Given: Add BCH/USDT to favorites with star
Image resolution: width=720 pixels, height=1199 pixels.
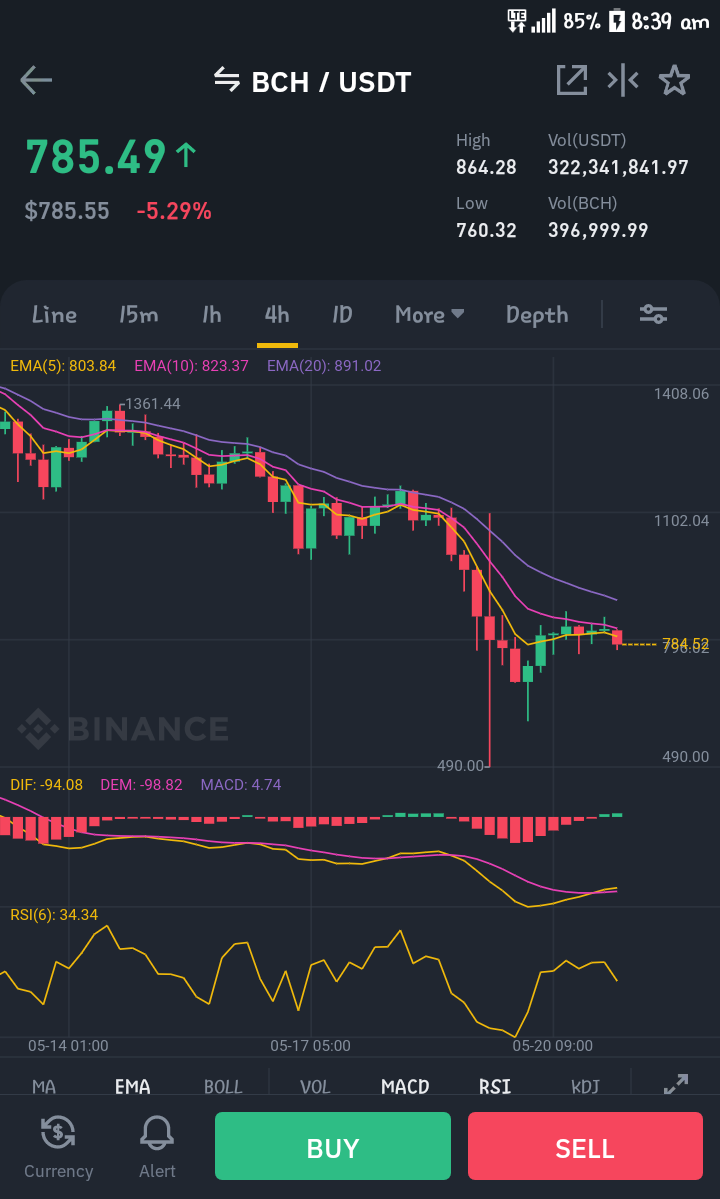Looking at the screenshot, I should pos(674,80).
